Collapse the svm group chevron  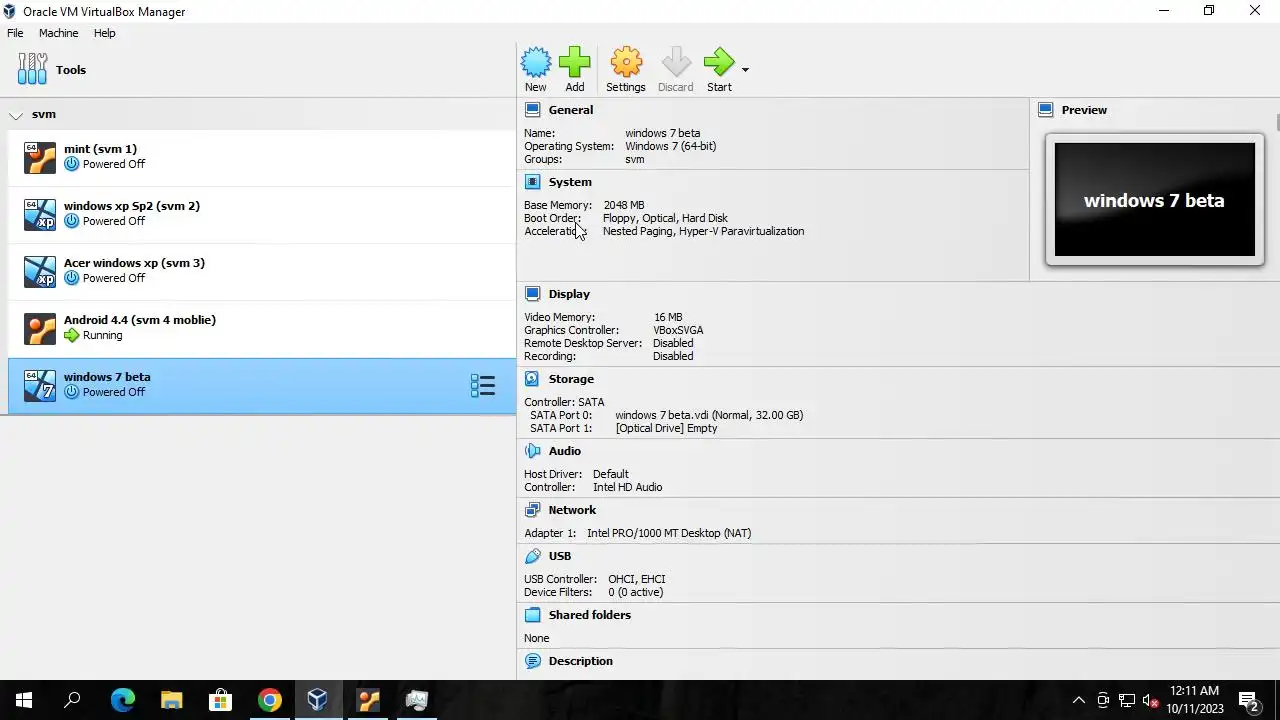[16, 115]
